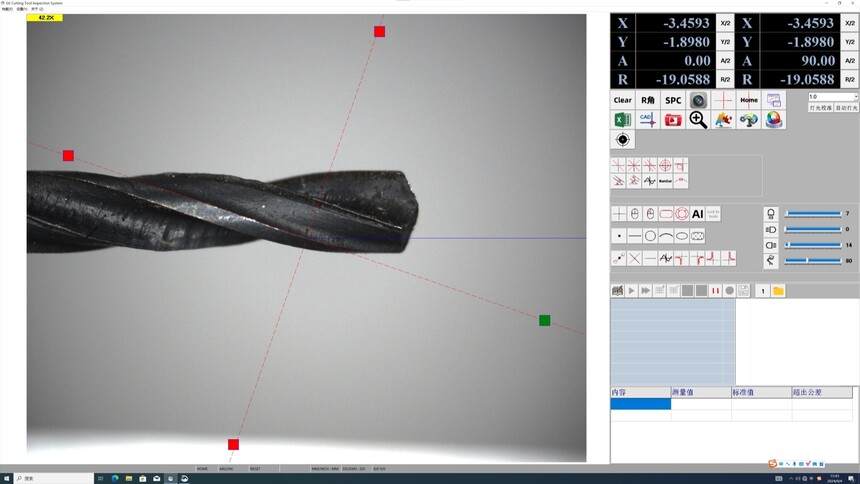Screen dimensions: 860x484
Task: Select the double-circle ring capture tool
Action: tap(682, 213)
